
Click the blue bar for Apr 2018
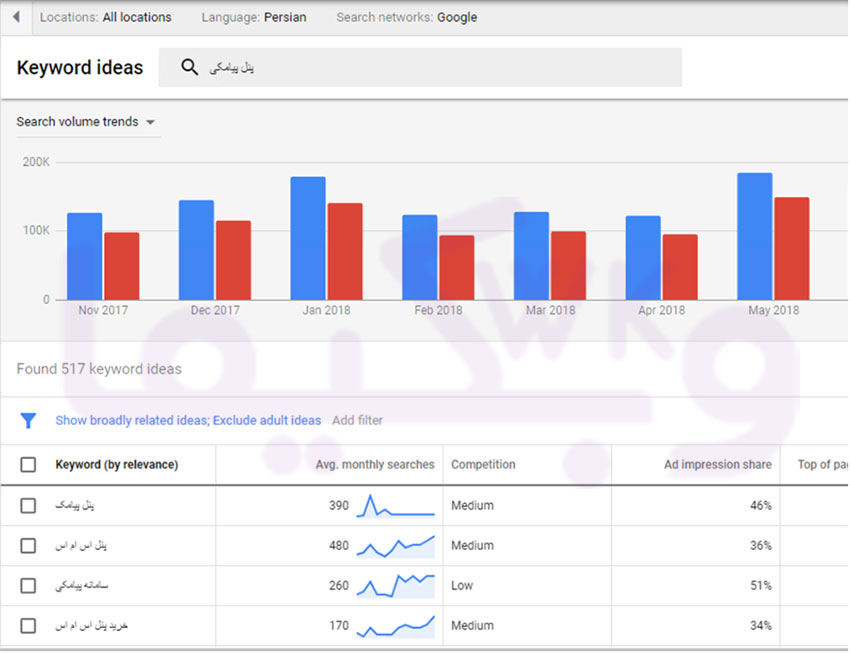click(643, 258)
